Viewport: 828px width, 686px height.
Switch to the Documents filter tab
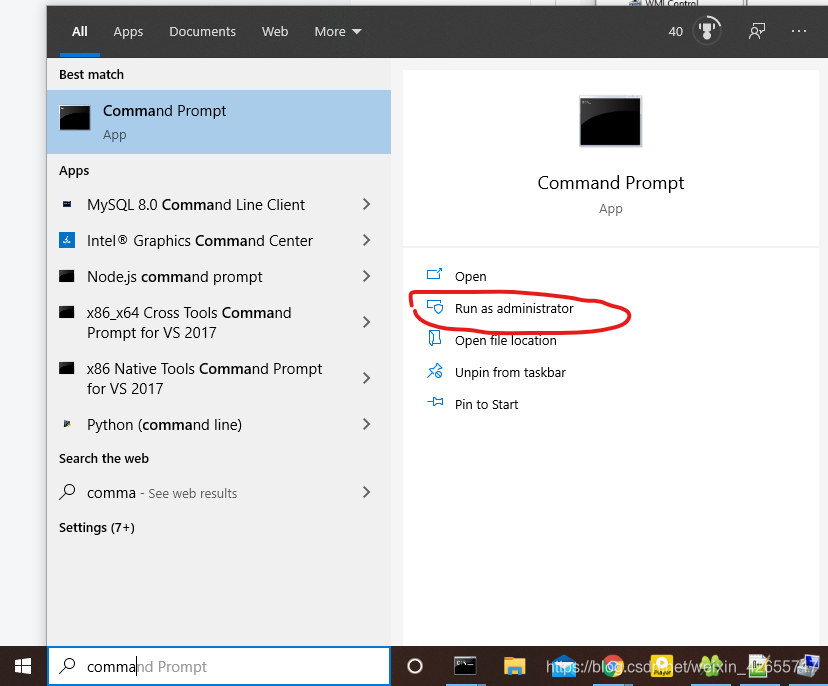pyautogui.click(x=202, y=32)
